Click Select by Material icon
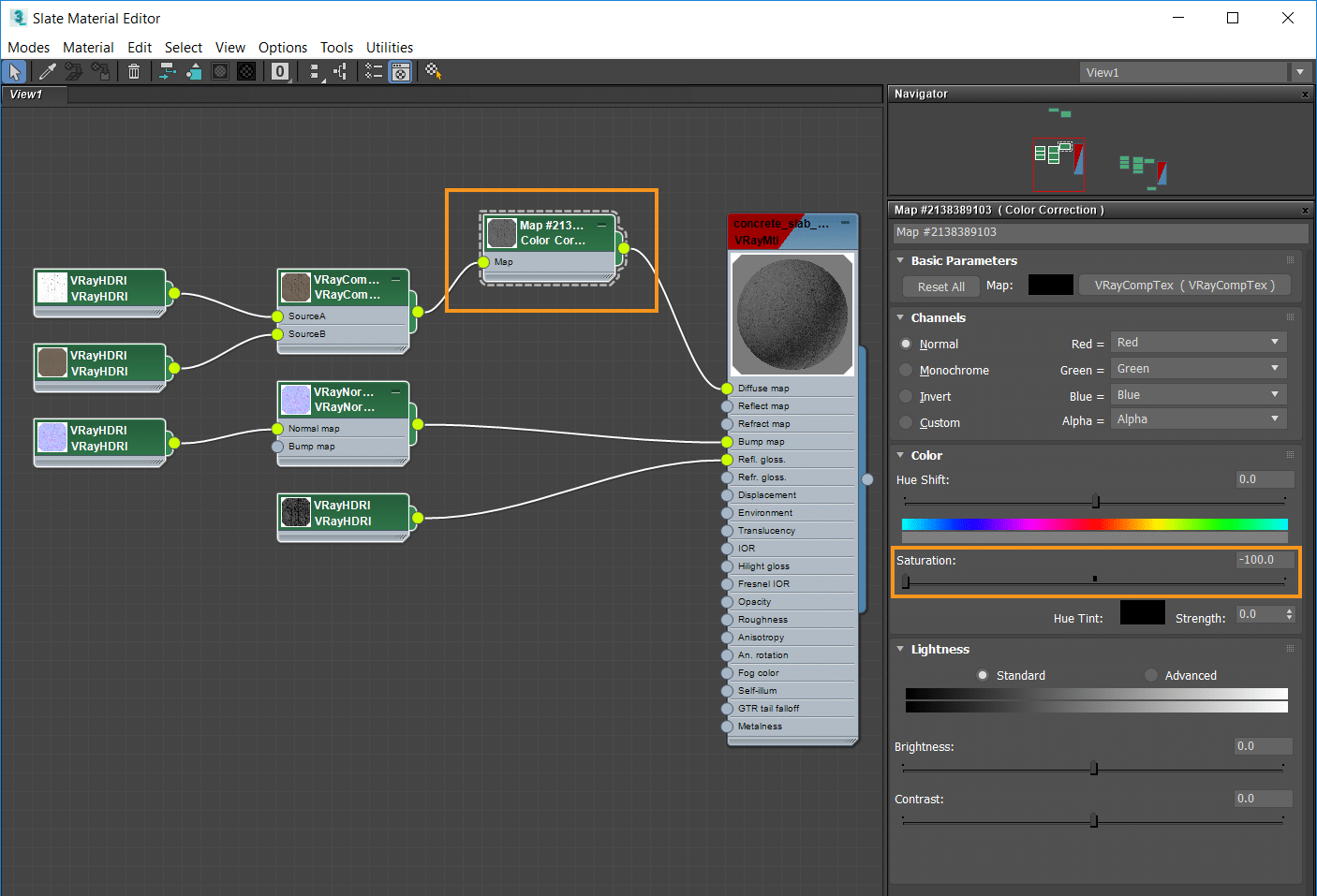 pos(434,72)
